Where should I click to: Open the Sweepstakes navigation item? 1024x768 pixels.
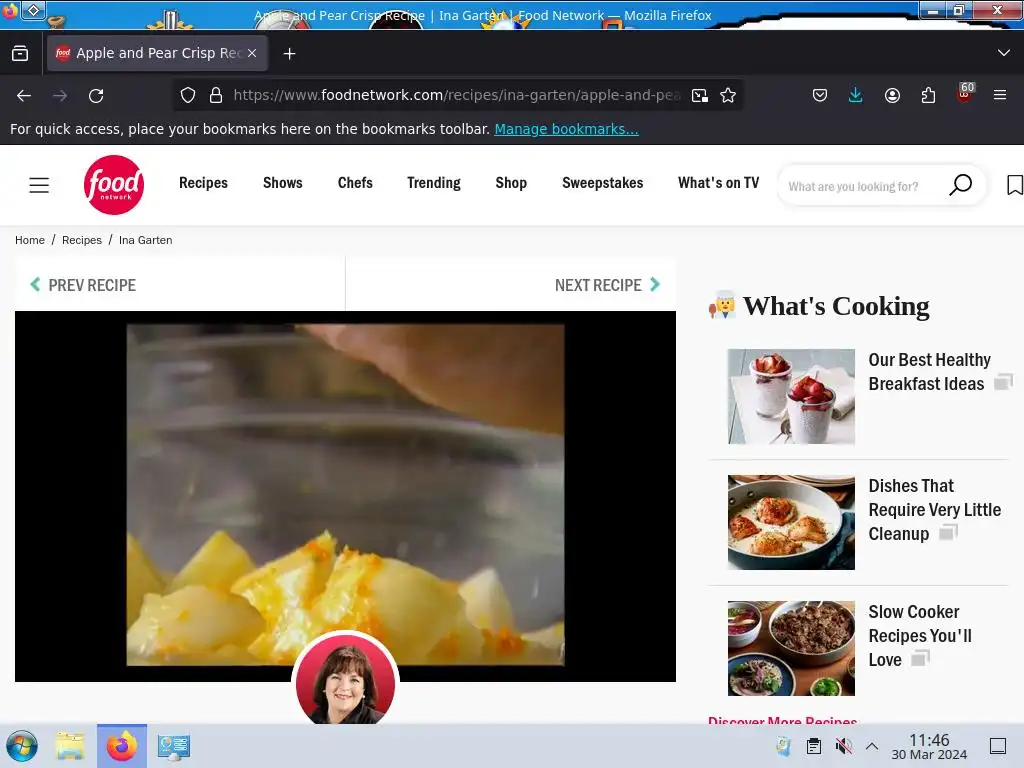[603, 183]
